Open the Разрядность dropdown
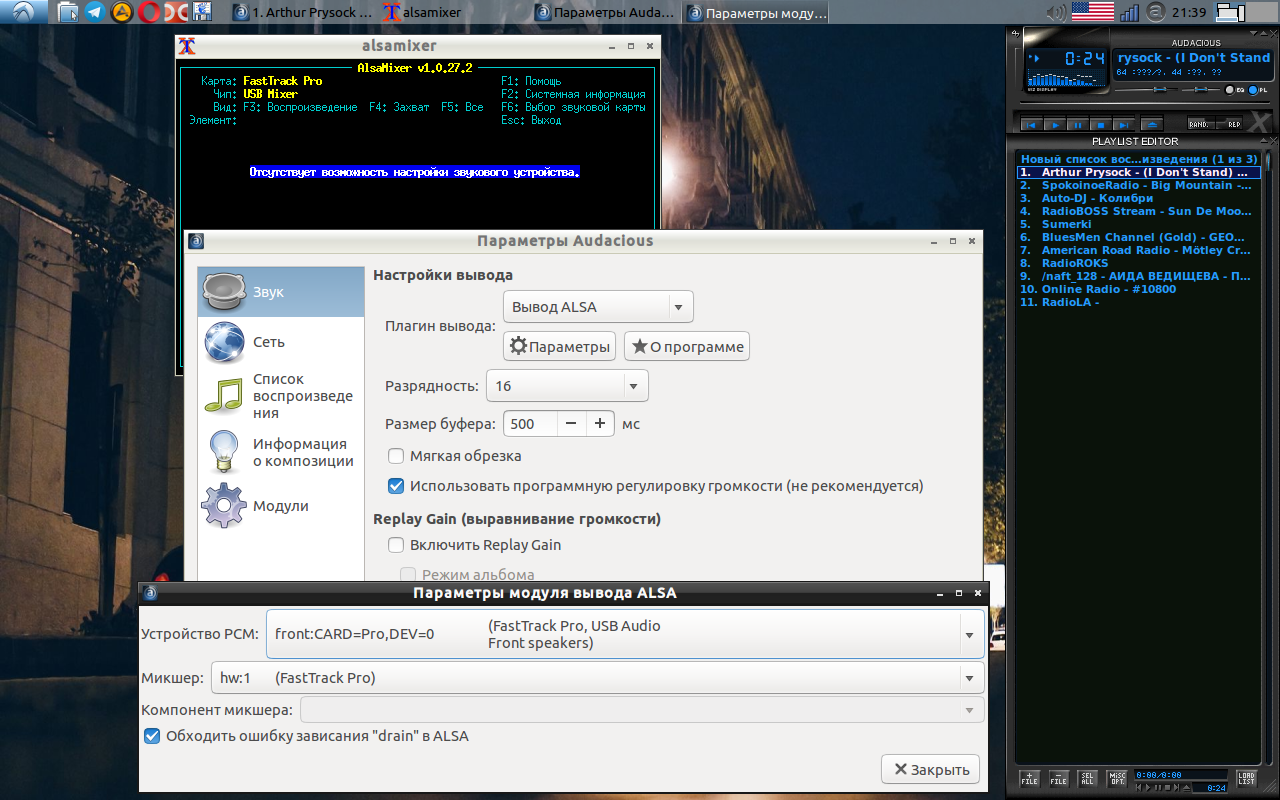The image size is (1280, 800). (567, 386)
